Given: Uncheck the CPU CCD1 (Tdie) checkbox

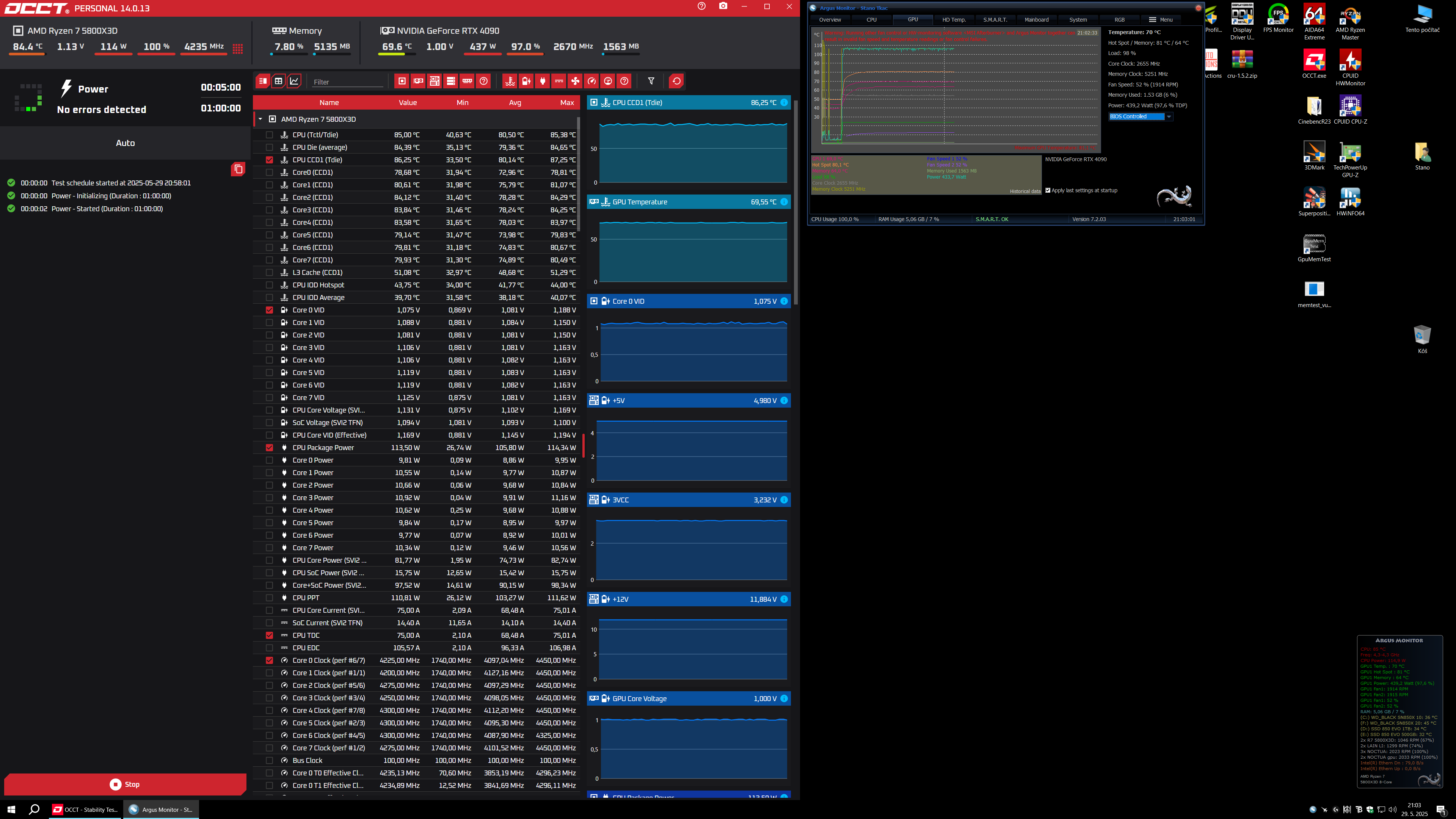Looking at the screenshot, I should pyautogui.click(x=269, y=160).
